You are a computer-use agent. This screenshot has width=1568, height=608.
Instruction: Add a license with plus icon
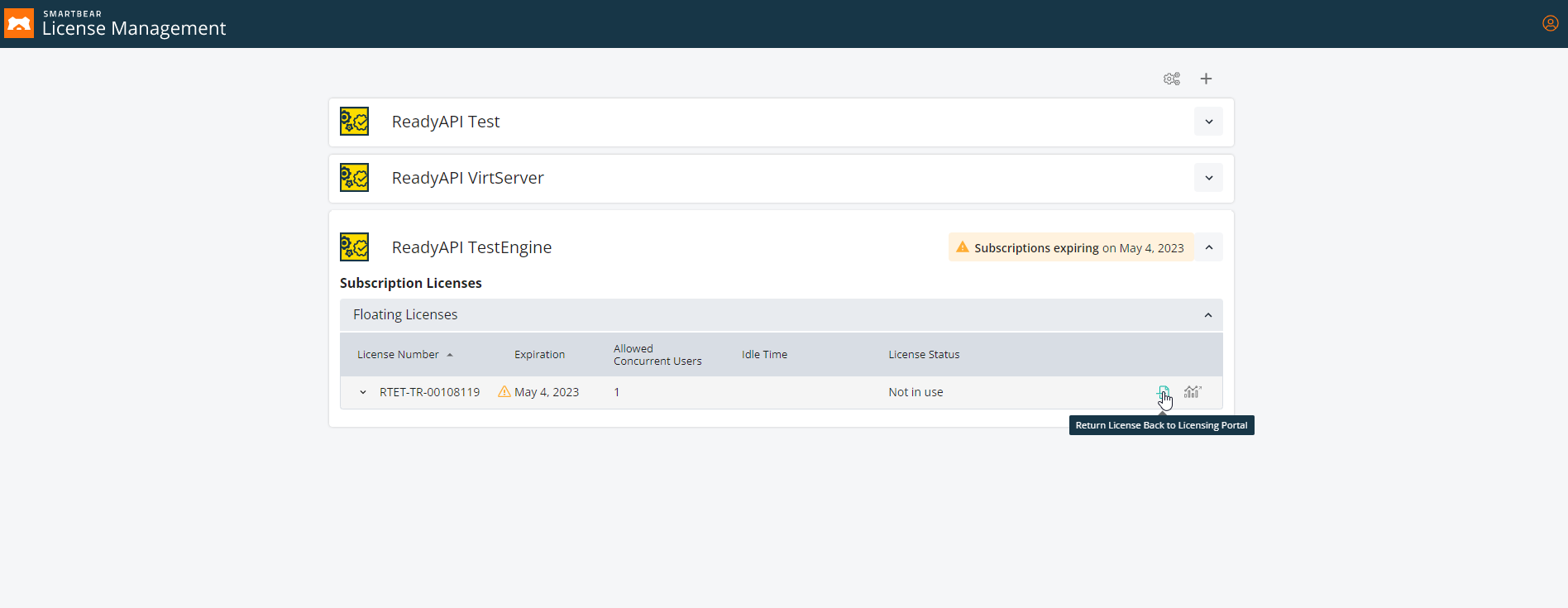click(1207, 79)
